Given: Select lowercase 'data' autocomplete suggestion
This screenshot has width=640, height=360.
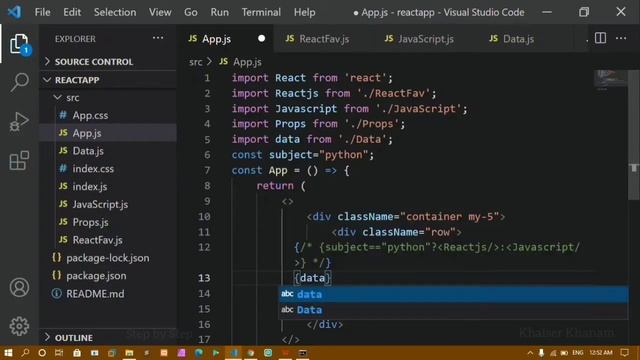Looking at the screenshot, I should tap(453, 294).
